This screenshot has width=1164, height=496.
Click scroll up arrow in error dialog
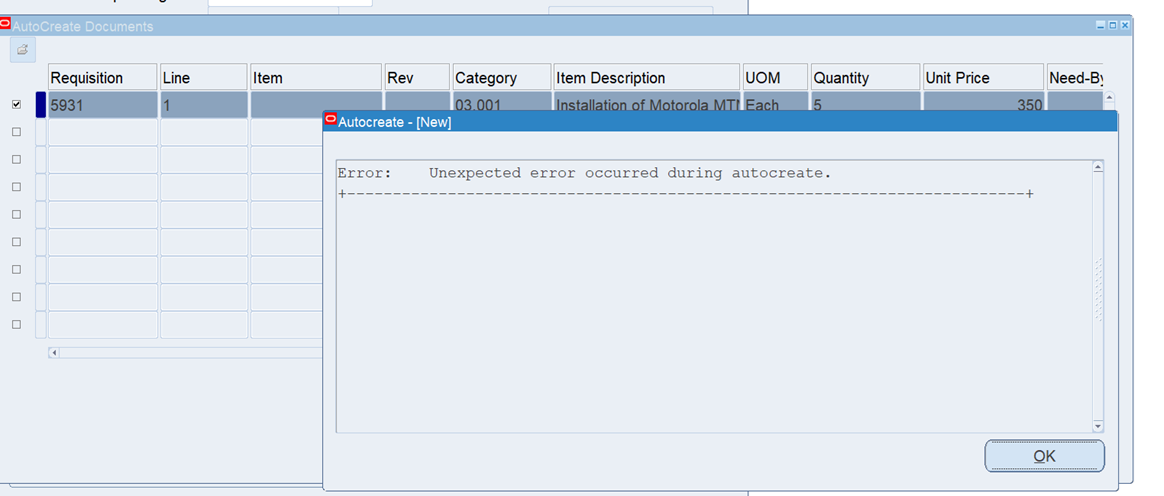(x=1098, y=167)
